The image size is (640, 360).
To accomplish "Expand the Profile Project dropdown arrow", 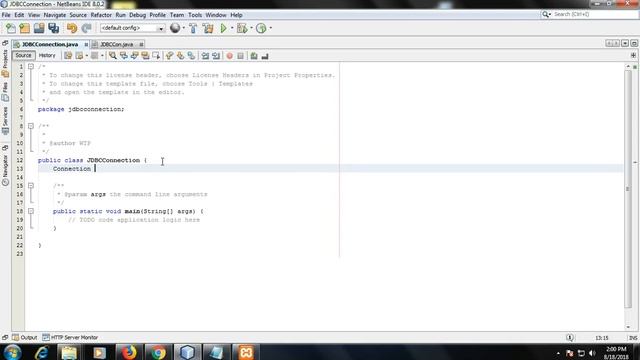I will (x=271, y=28).
